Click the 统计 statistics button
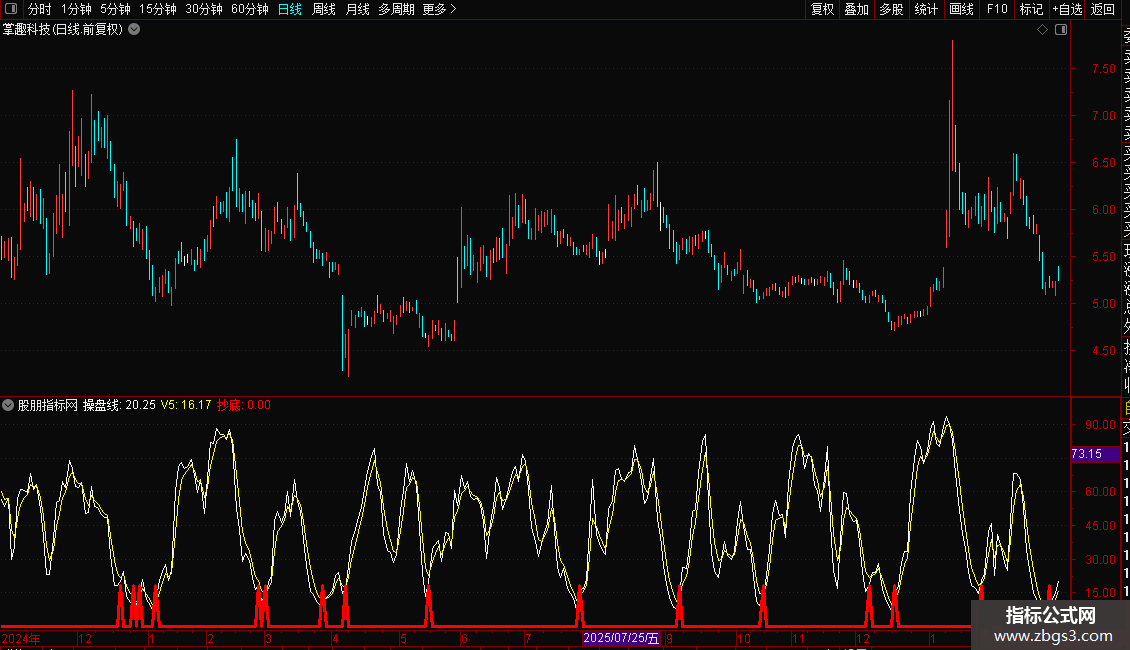 (x=926, y=9)
